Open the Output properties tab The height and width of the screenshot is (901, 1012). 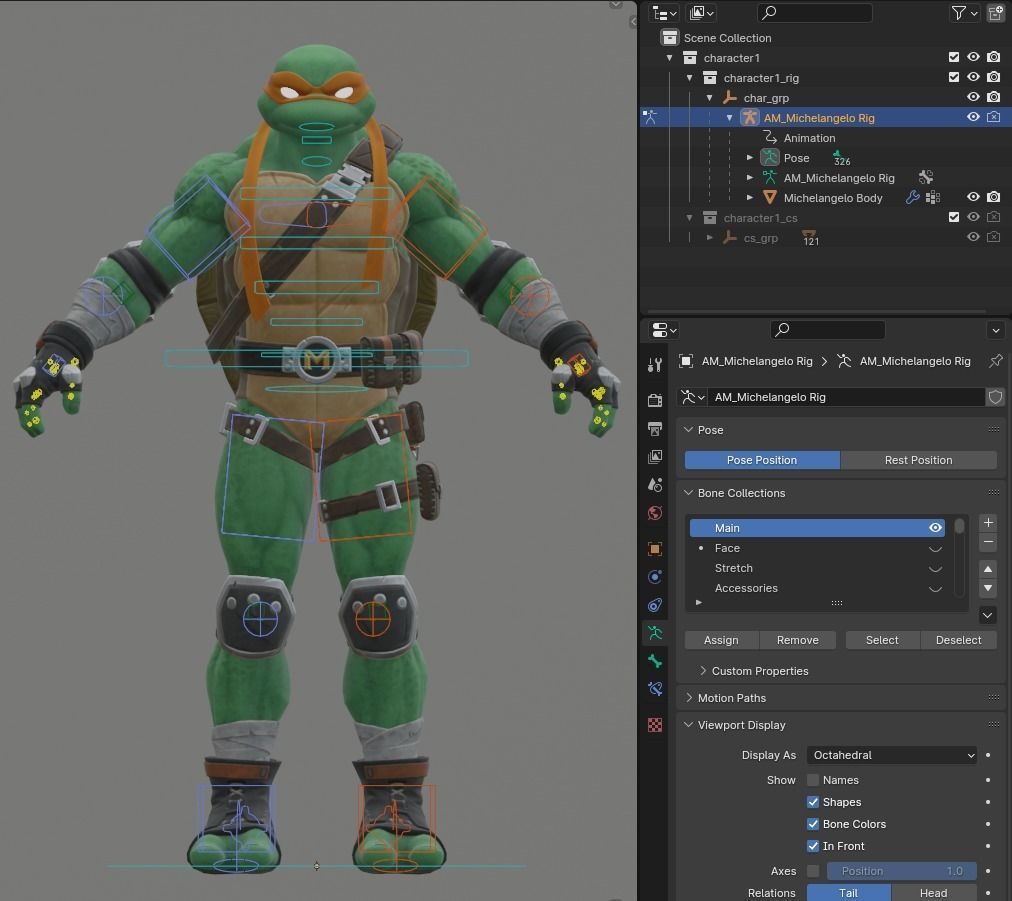[654, 429]
